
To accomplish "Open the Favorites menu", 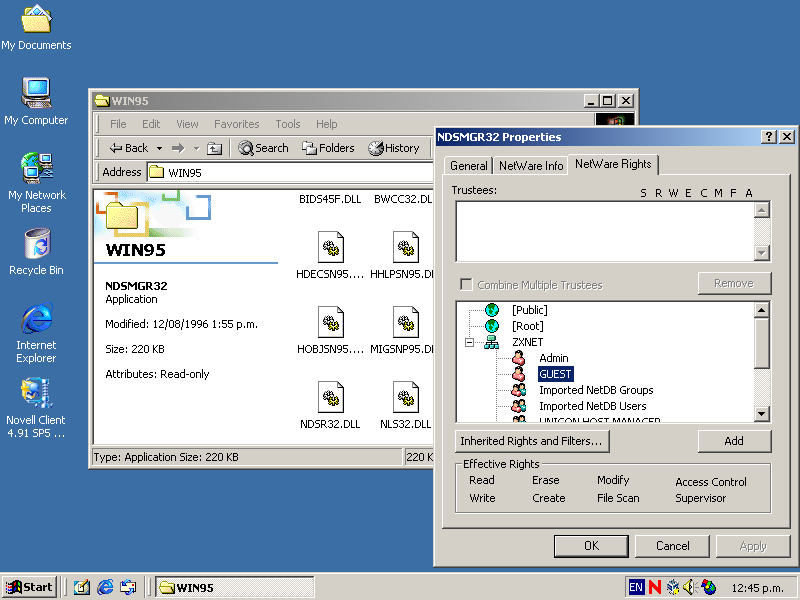I will point(237,124).
